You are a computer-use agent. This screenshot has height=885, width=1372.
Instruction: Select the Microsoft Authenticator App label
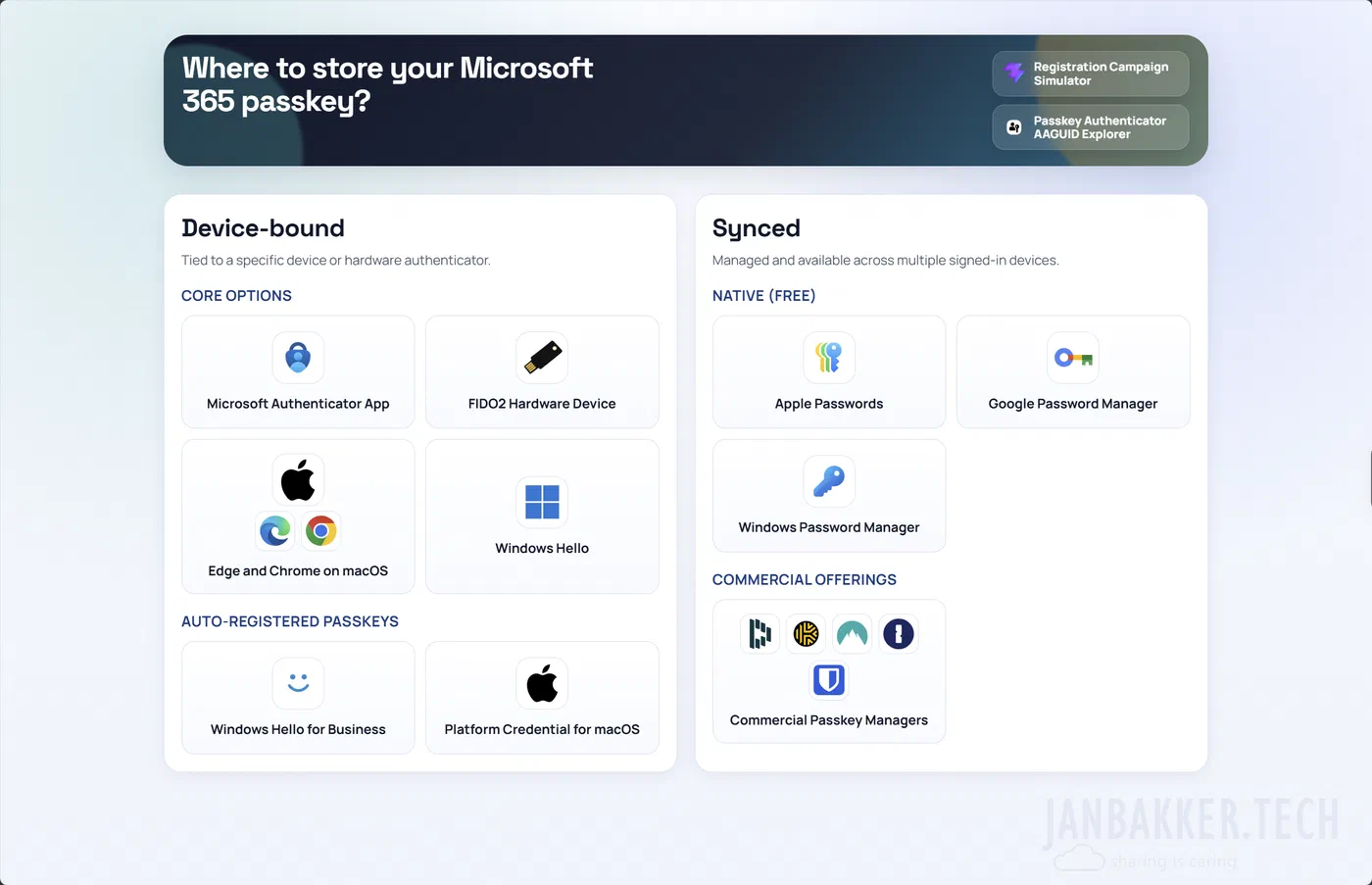[x=298, y=404]
